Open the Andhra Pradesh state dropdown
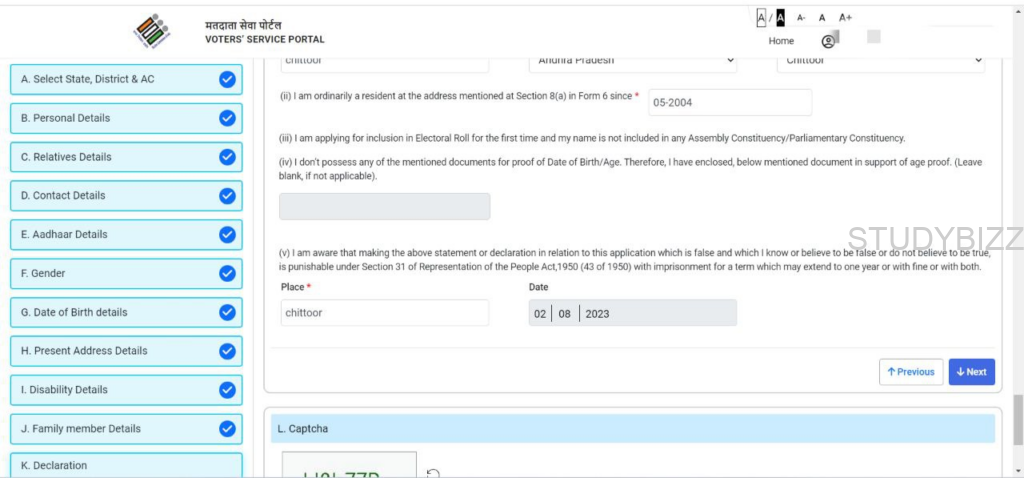This screenshot has height=478, width=1024. point(632,61)
